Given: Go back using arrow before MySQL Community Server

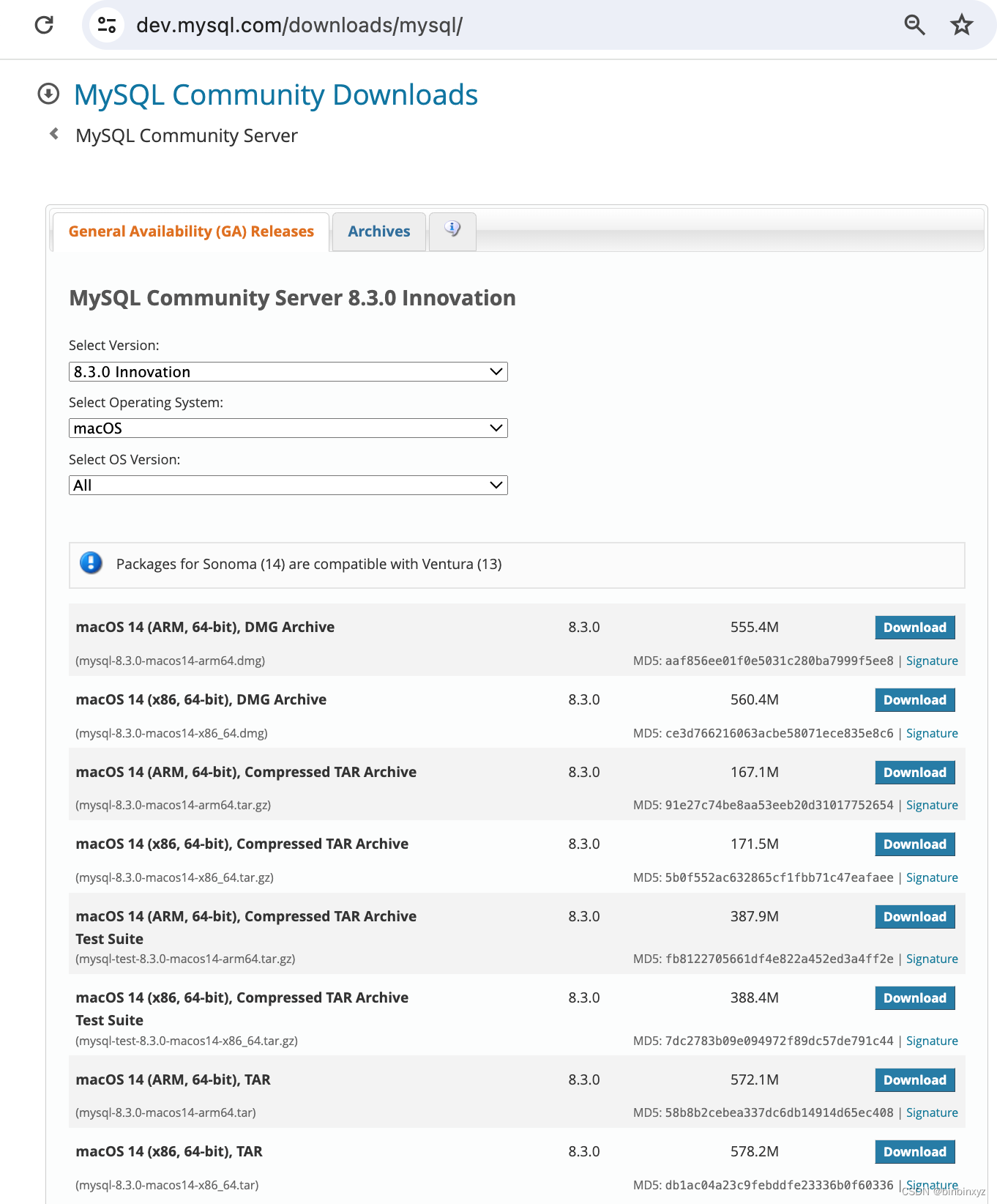Looking at the screenshot, I should (x=54, y=133).
